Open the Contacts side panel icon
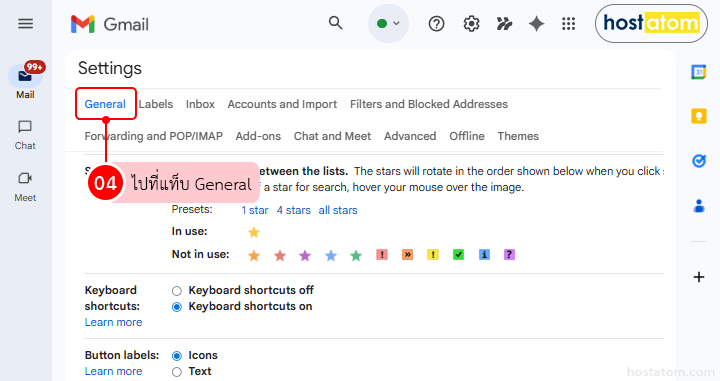Screen dimensions: 720x381 point(699,206)
